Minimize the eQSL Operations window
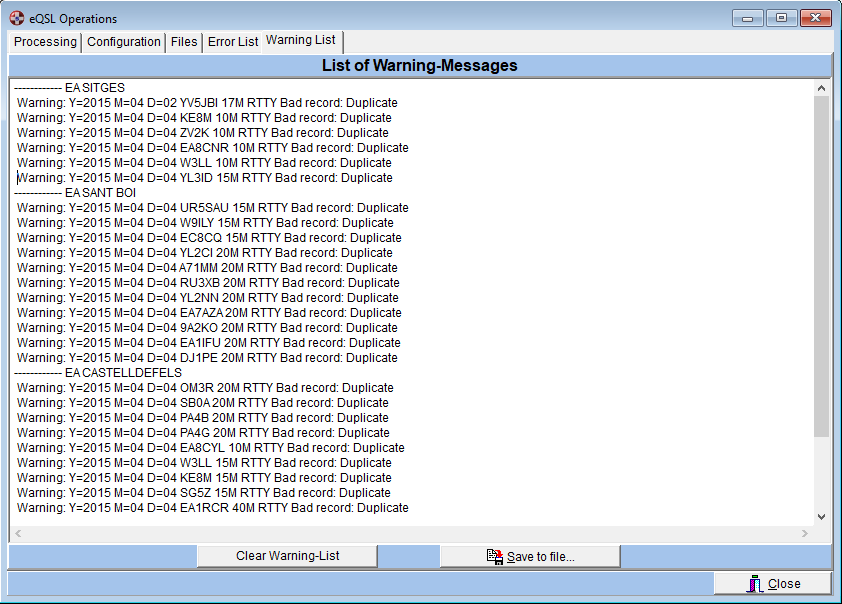This screenshot has width=842, height=604. (x=747, y=18)
